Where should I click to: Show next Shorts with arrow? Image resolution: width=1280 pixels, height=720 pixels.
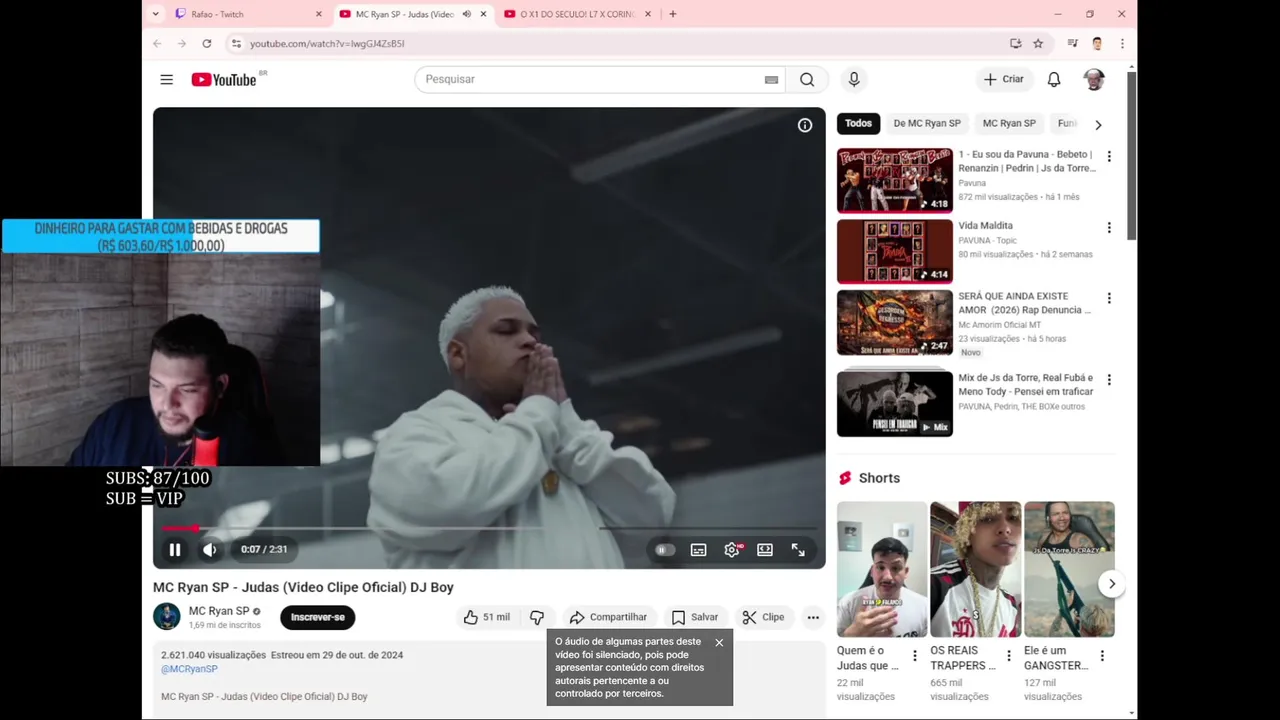tap(1112, 584)
